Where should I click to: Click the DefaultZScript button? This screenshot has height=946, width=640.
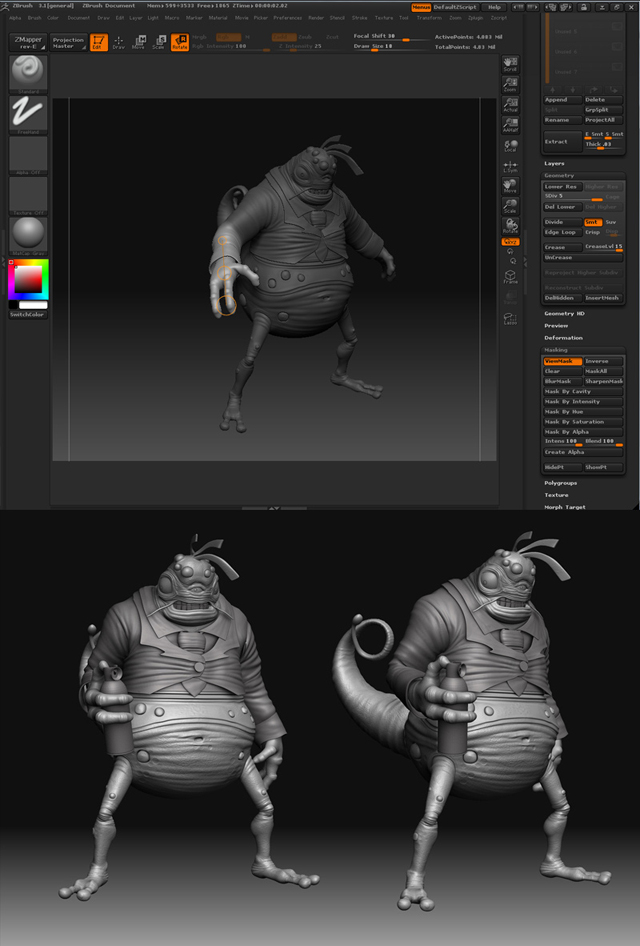pos(455,7)
